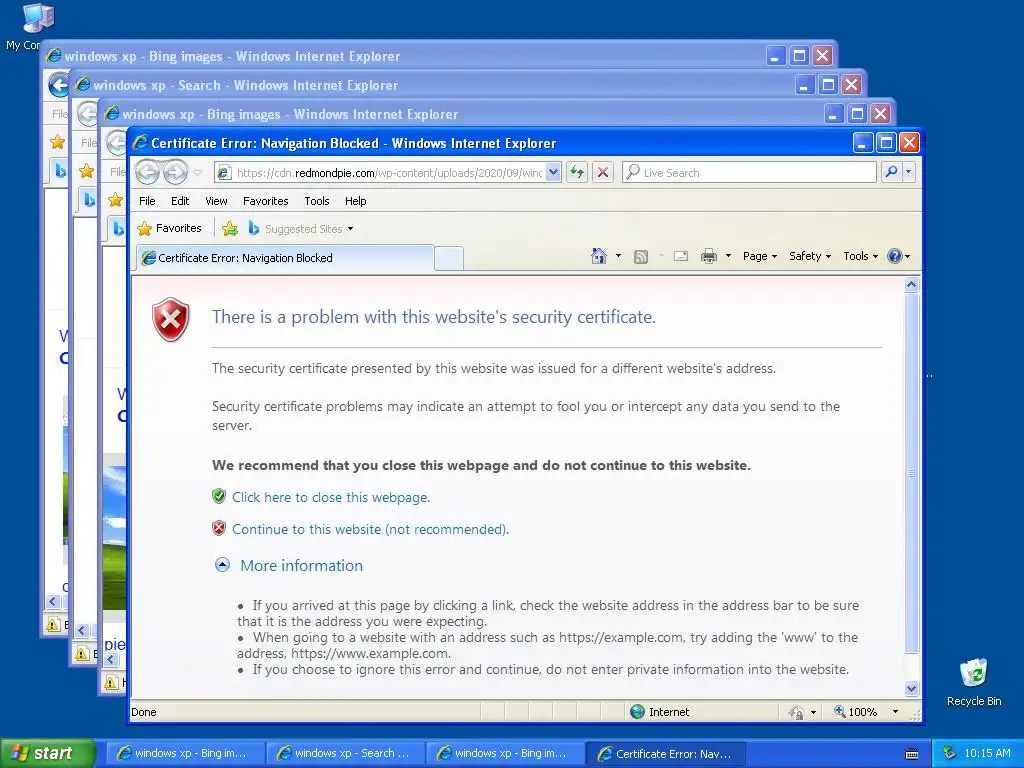Click the scroll up arrow of the page

[x=912, y=285]
